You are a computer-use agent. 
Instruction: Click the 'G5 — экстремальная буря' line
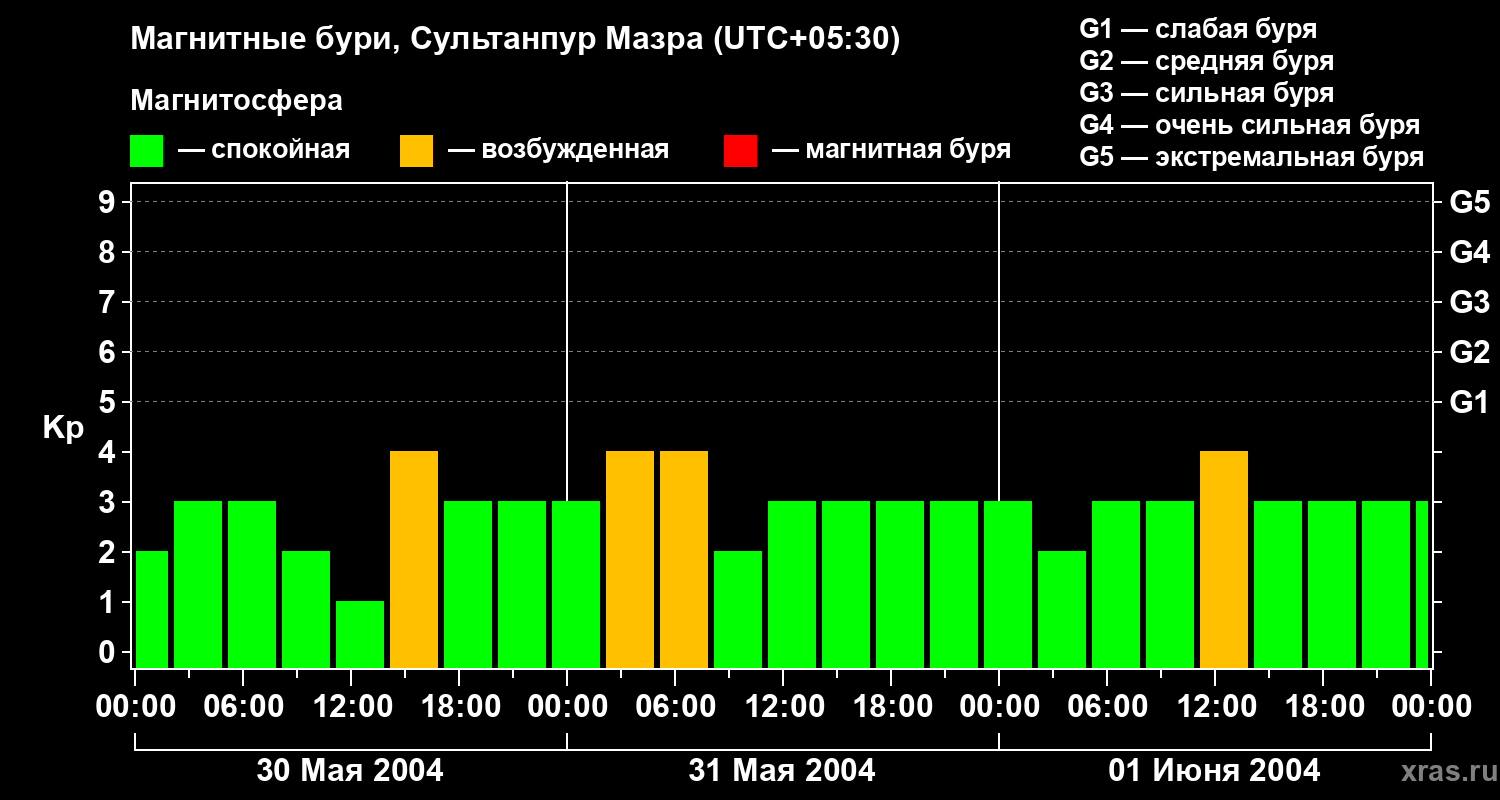point(1252,157)
